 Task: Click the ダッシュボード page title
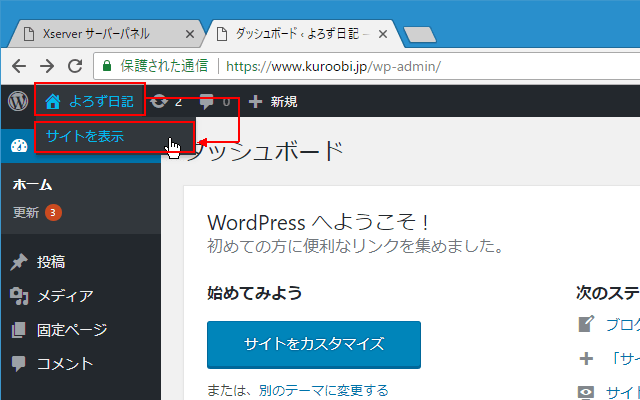pyautogui.click(x=265, y=151)
